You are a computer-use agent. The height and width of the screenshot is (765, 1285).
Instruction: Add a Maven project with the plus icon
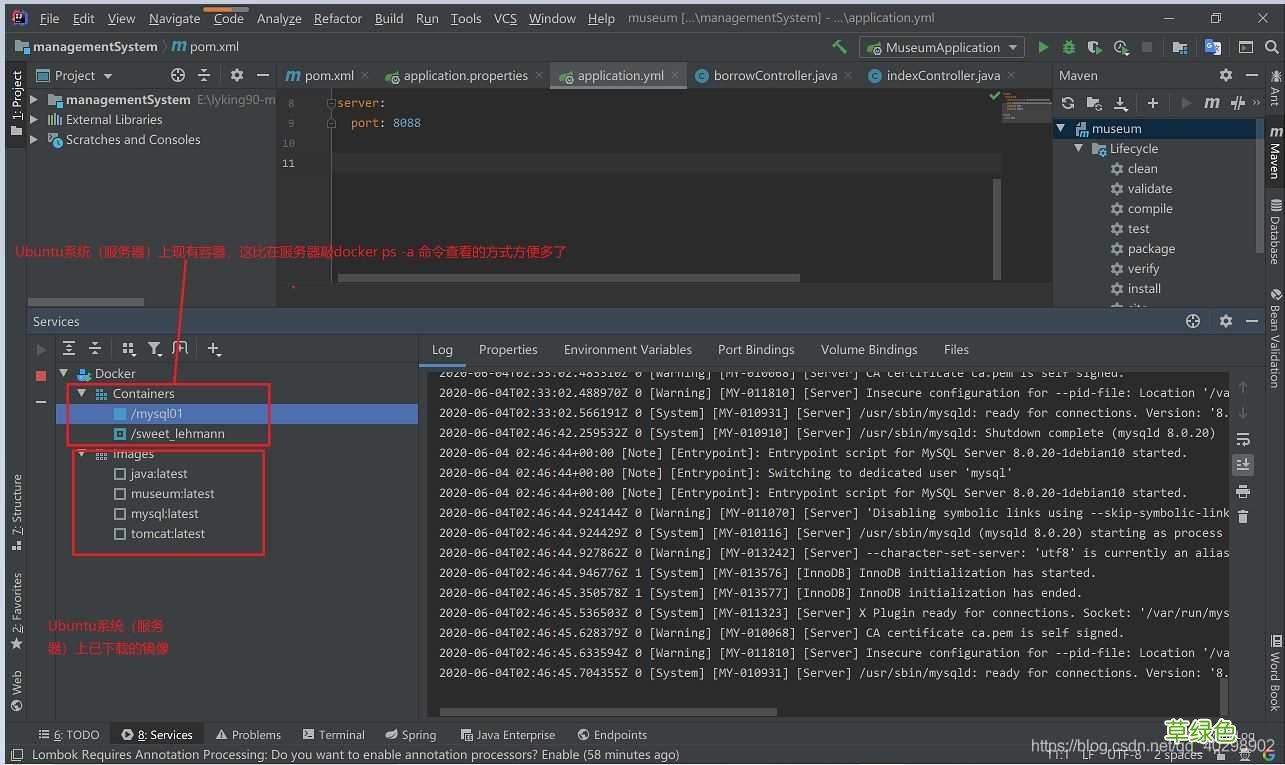point(1153,103)
